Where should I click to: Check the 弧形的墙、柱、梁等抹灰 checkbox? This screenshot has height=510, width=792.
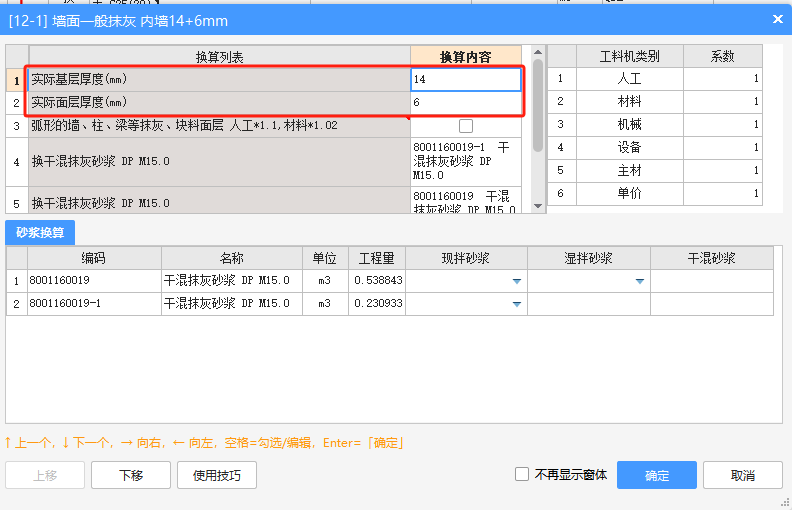click(x=466, y=126)
